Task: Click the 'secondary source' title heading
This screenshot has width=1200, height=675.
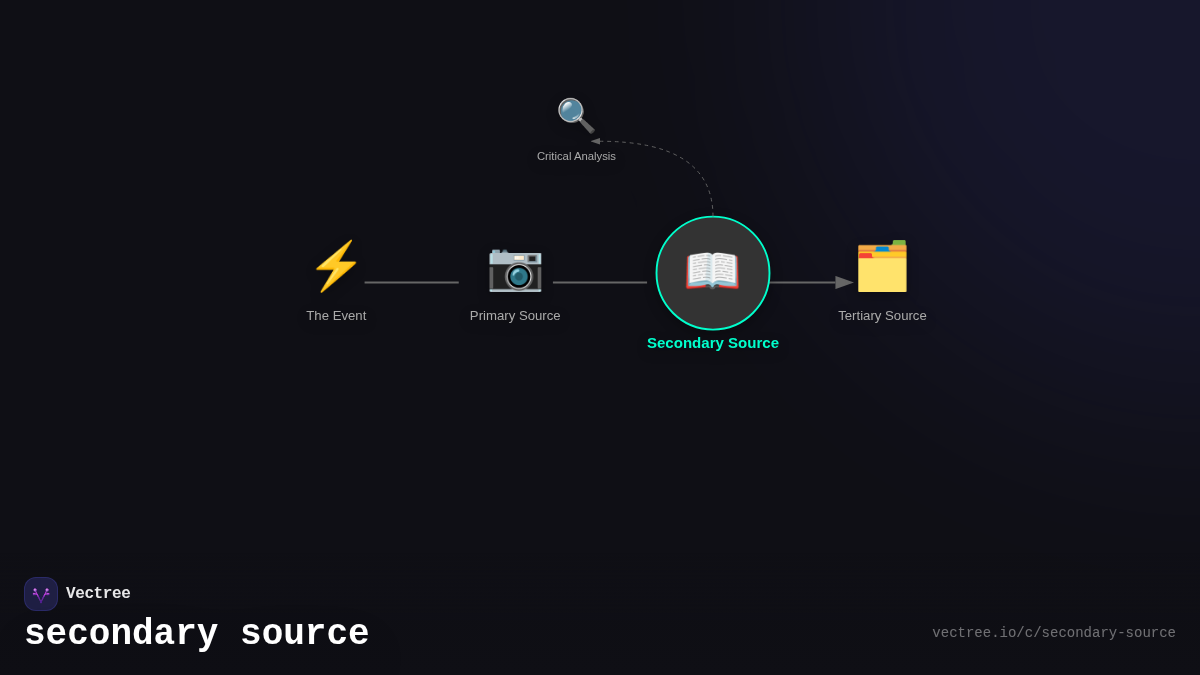Action: 197,632
